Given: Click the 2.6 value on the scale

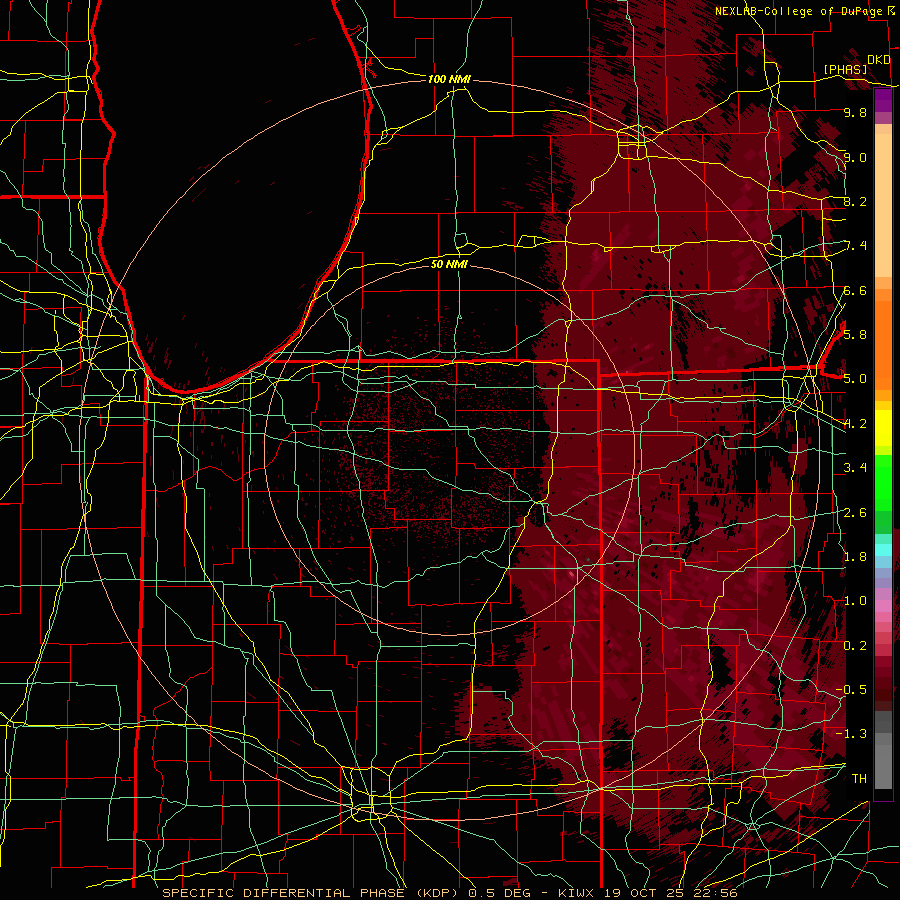Looking at the screenshot, I should click(855, 512).
